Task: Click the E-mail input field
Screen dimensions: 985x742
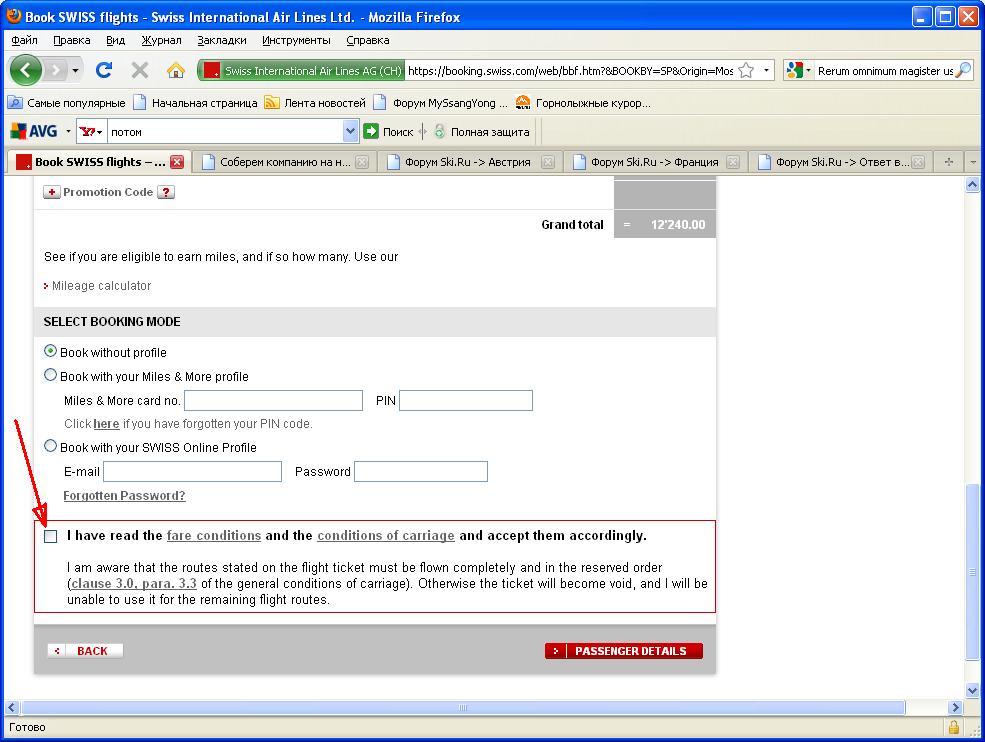Action: coord(192,472)
